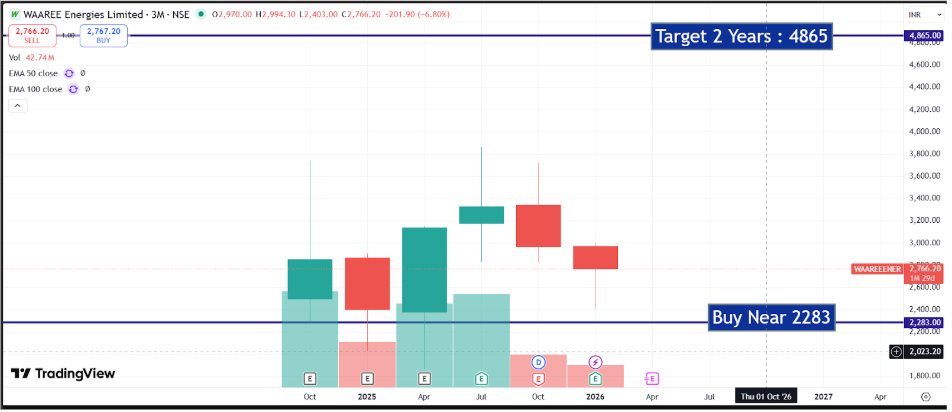
Task: Open the red earnings E marker
Action: (x=538, y=379)
